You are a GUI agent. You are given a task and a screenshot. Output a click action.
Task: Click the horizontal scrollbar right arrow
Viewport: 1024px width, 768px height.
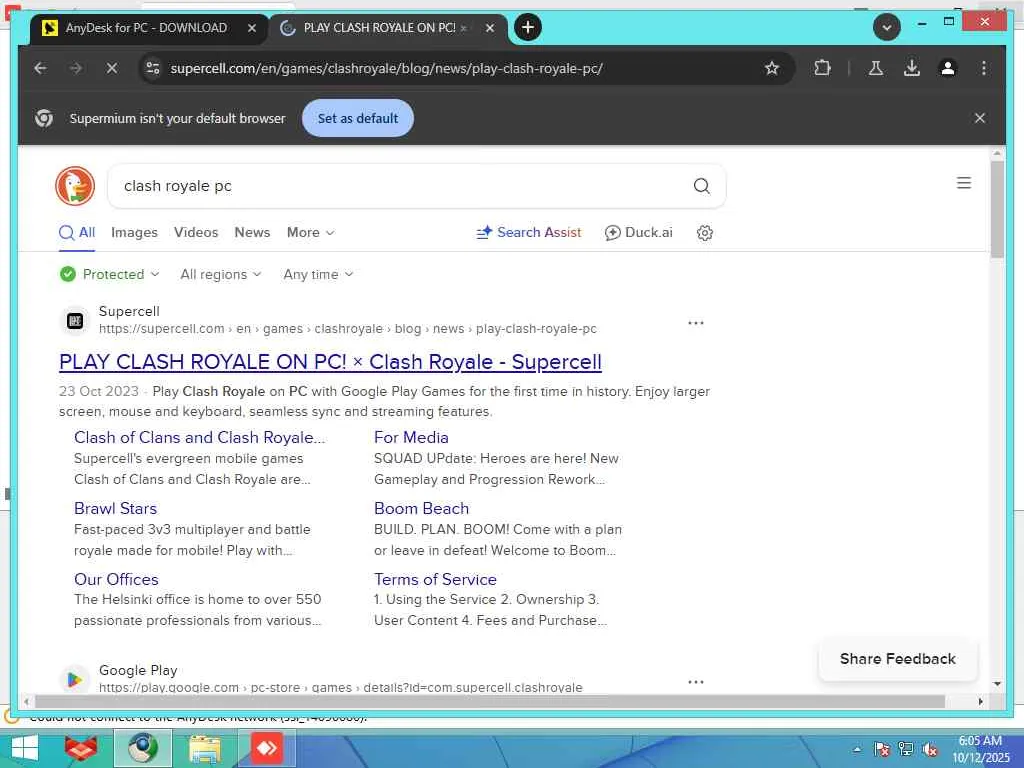click(981, 702)
